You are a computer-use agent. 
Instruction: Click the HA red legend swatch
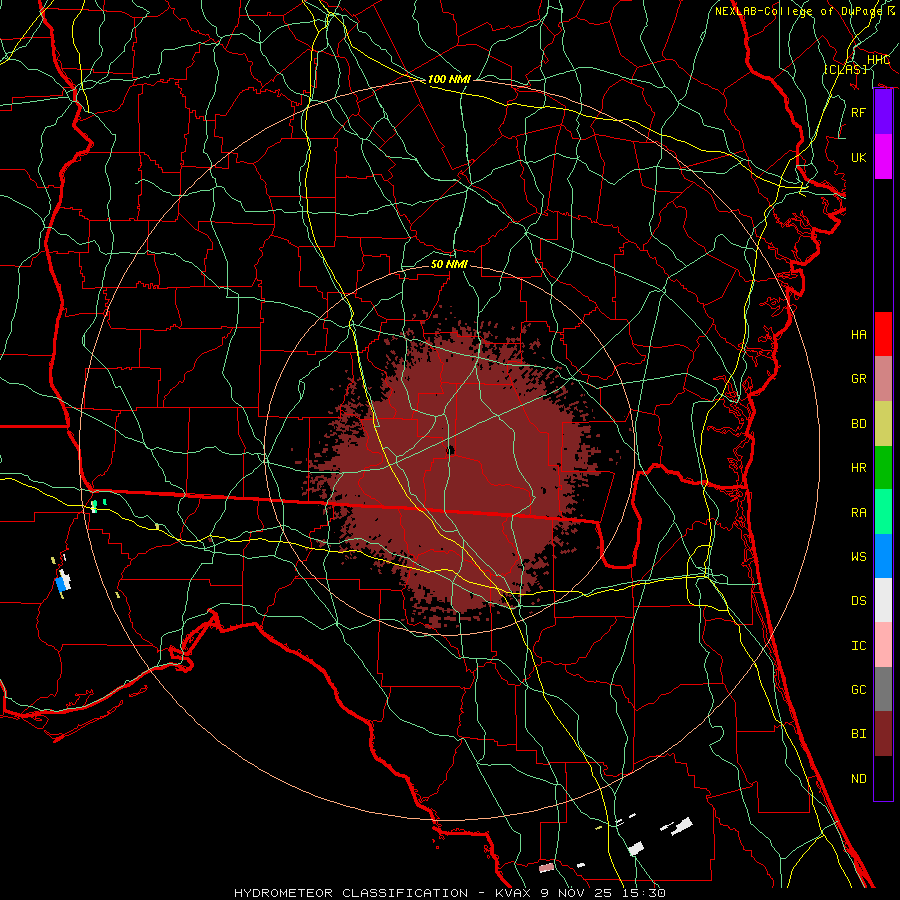click(883, 334)
